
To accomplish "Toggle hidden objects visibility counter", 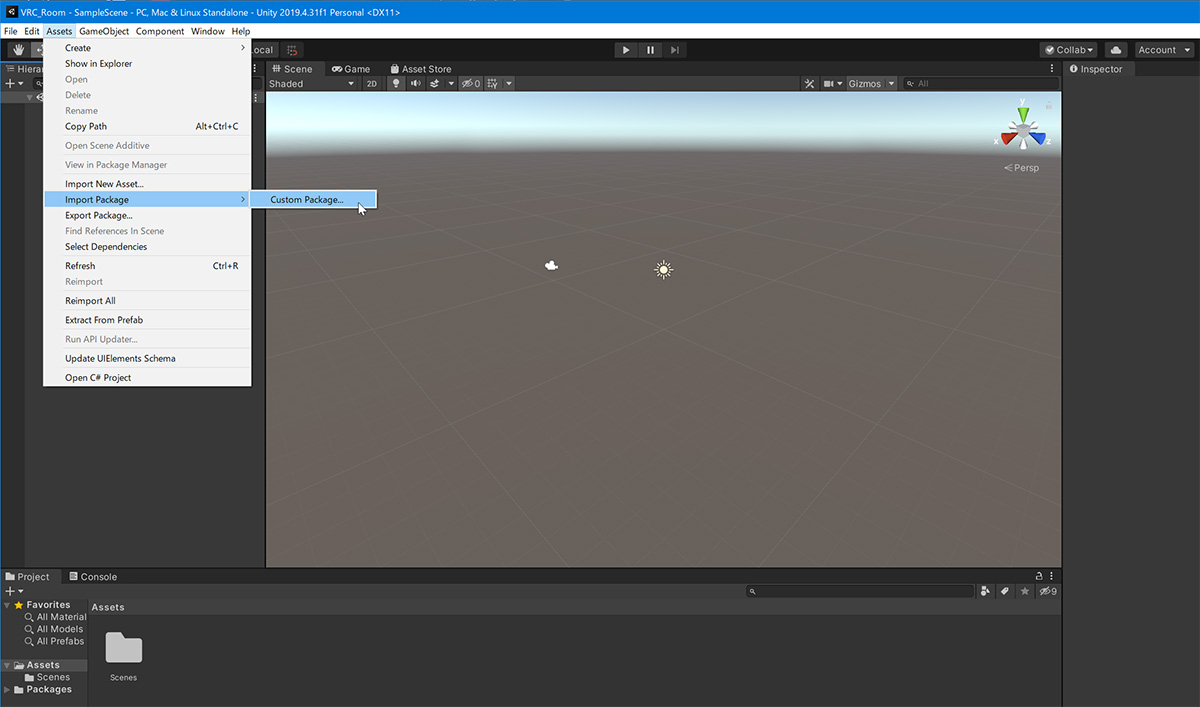I will tap(470, 84).
